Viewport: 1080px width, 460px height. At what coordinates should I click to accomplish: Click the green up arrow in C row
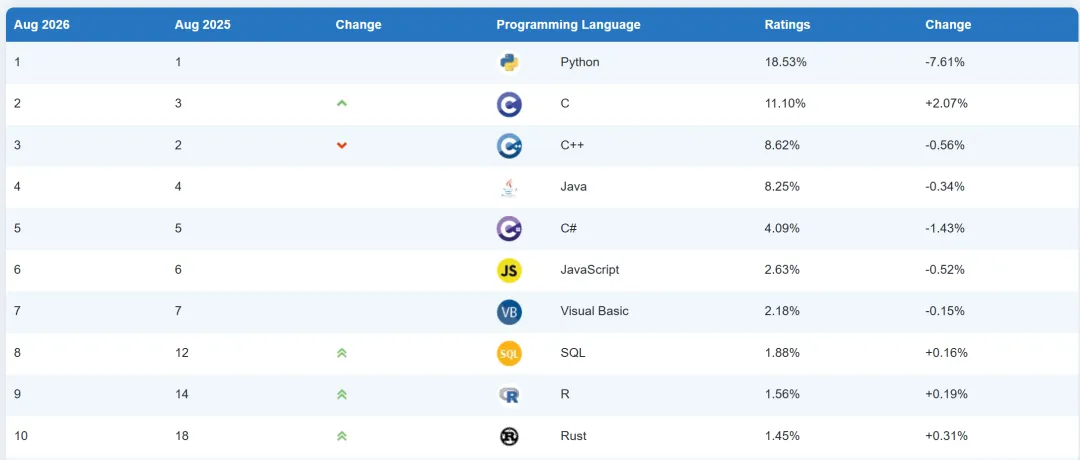point(342,103)
